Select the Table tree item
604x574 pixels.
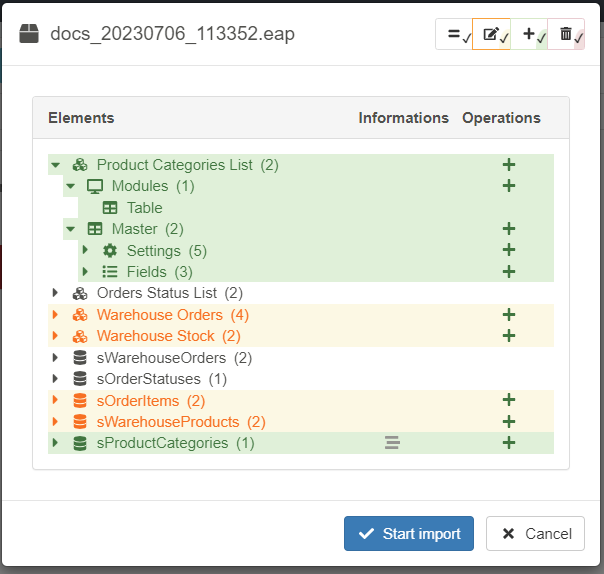click(x=144, y=208)
